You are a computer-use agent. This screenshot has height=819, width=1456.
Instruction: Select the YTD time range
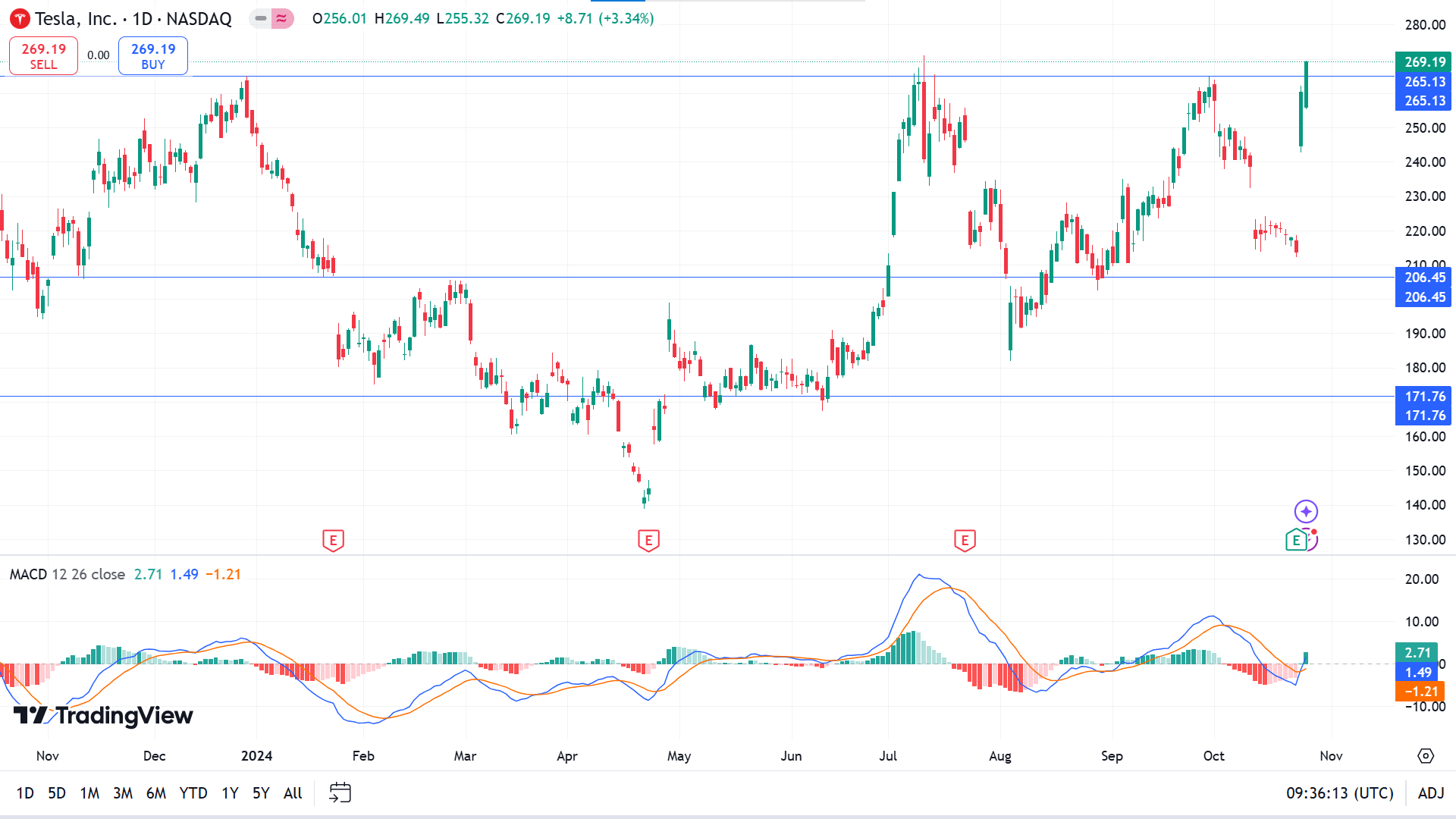(x=193, y=793)
